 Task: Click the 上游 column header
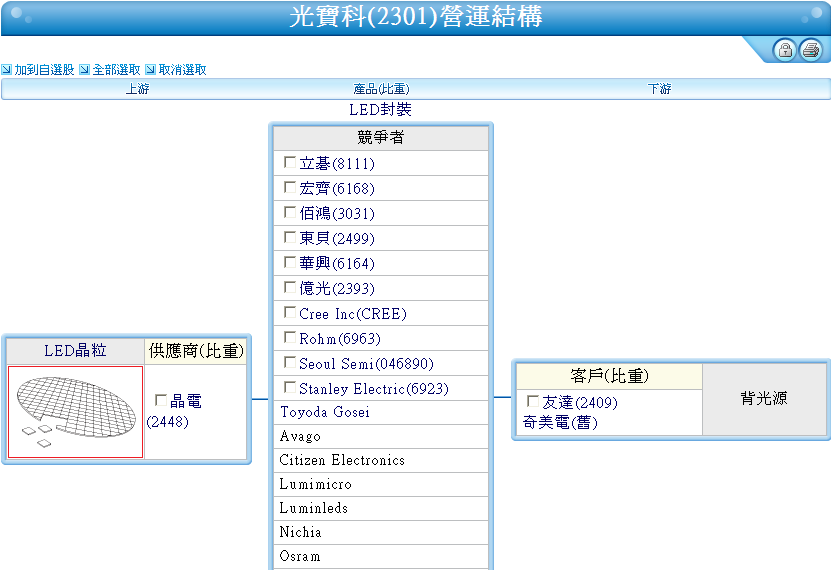tap(137, 89)
